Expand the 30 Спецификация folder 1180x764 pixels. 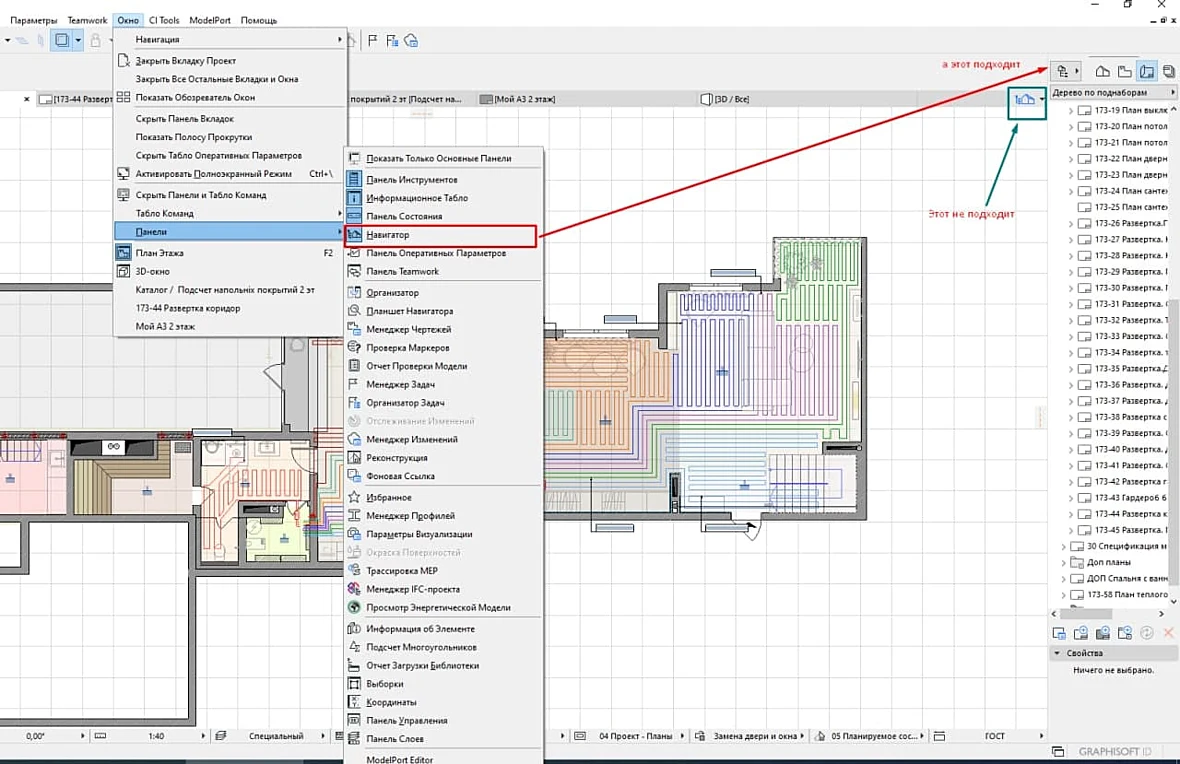pos(1063,546)
